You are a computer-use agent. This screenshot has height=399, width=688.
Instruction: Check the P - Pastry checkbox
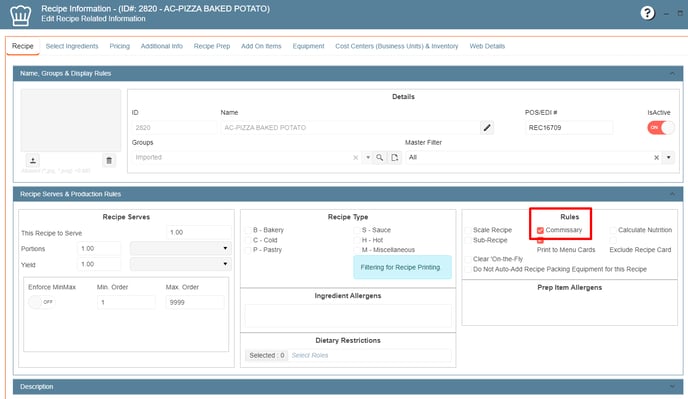coord(248,250)
